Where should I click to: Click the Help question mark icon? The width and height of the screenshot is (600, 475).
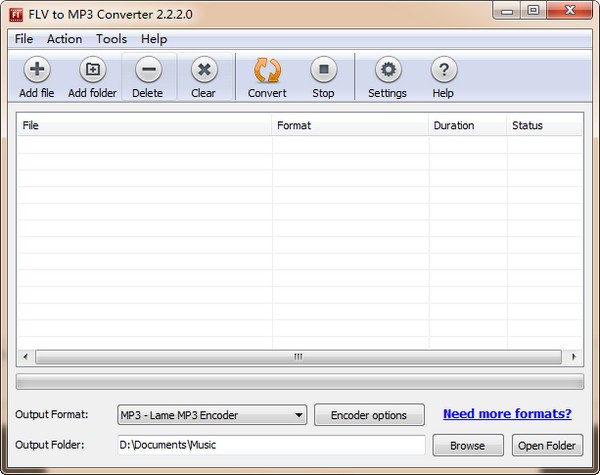tap(443, 70)
